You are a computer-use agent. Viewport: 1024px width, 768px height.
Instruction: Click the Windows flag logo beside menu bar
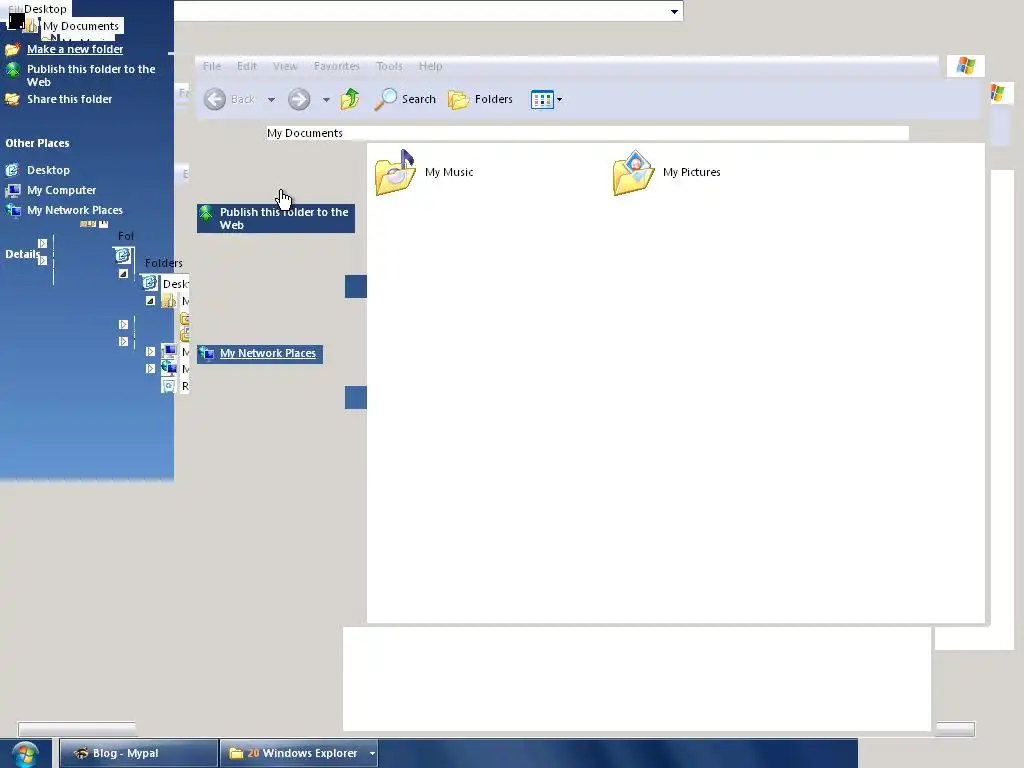coord(966,66)
